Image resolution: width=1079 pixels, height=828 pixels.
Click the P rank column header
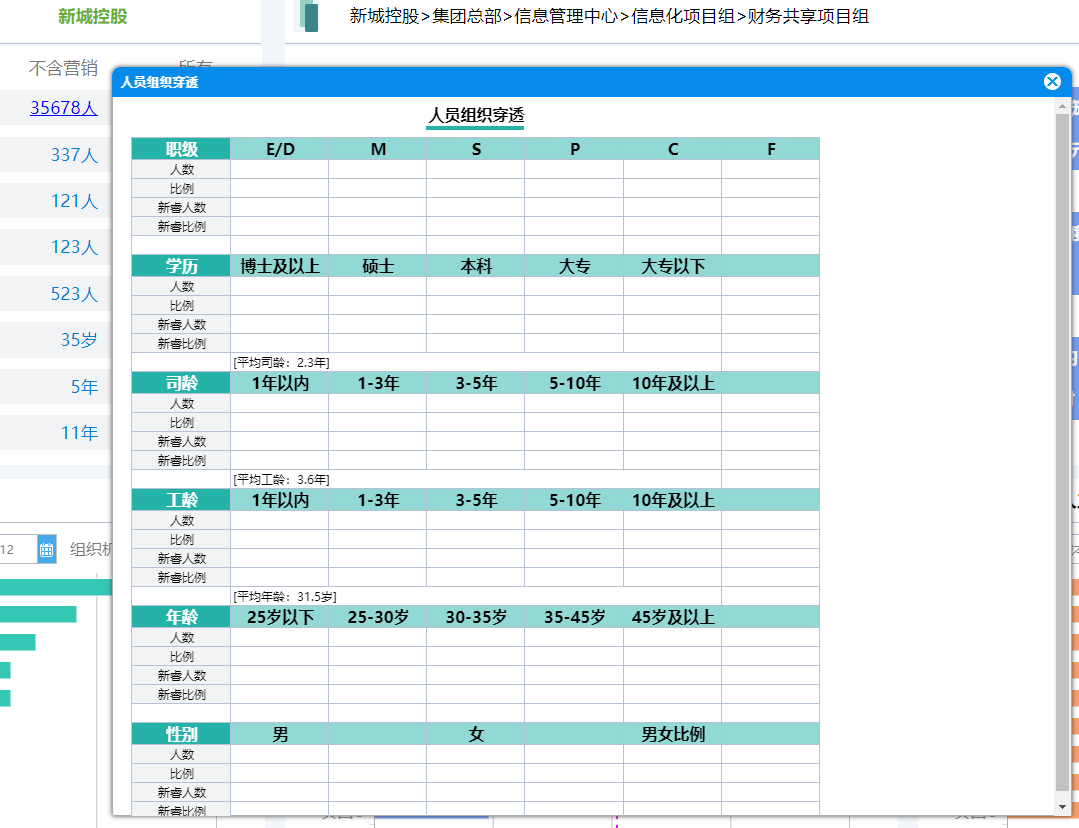point(575,149)
